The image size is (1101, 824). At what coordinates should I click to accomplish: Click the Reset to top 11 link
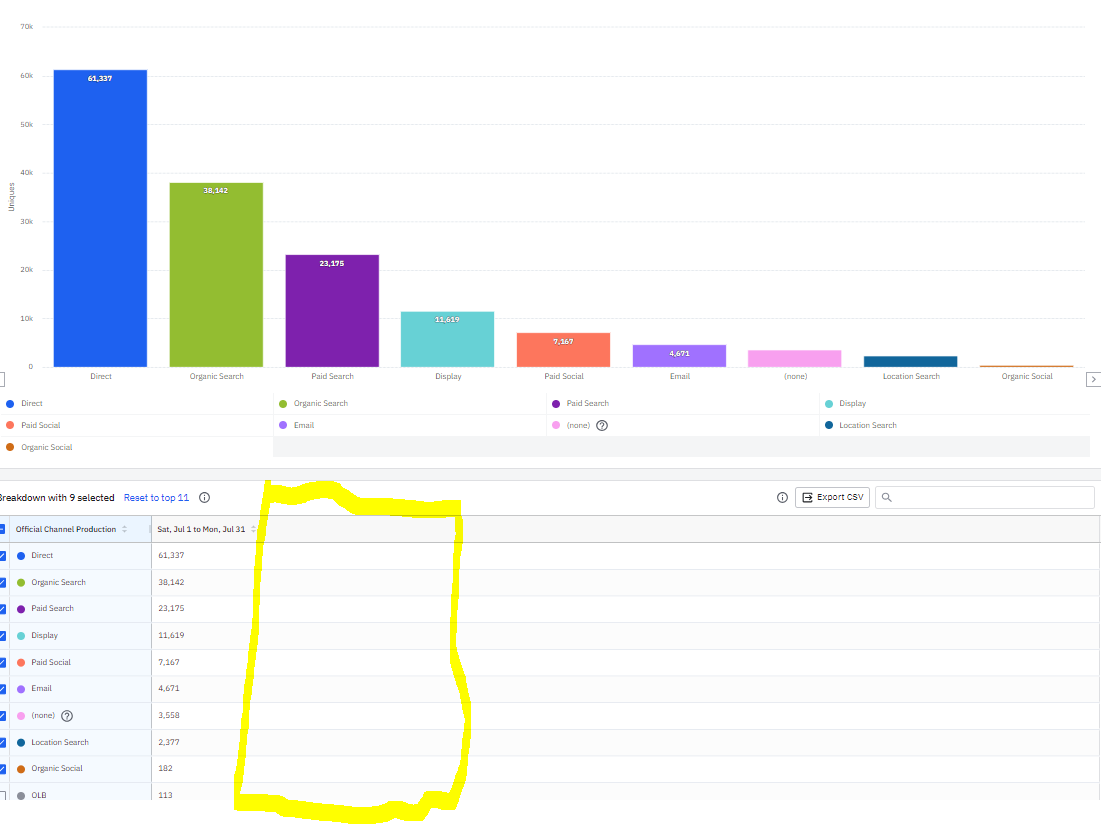pos(157,498)
